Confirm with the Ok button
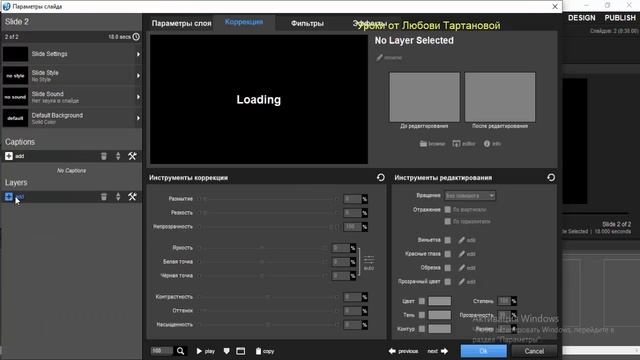The image size is (640, 360). click(484, 351)
